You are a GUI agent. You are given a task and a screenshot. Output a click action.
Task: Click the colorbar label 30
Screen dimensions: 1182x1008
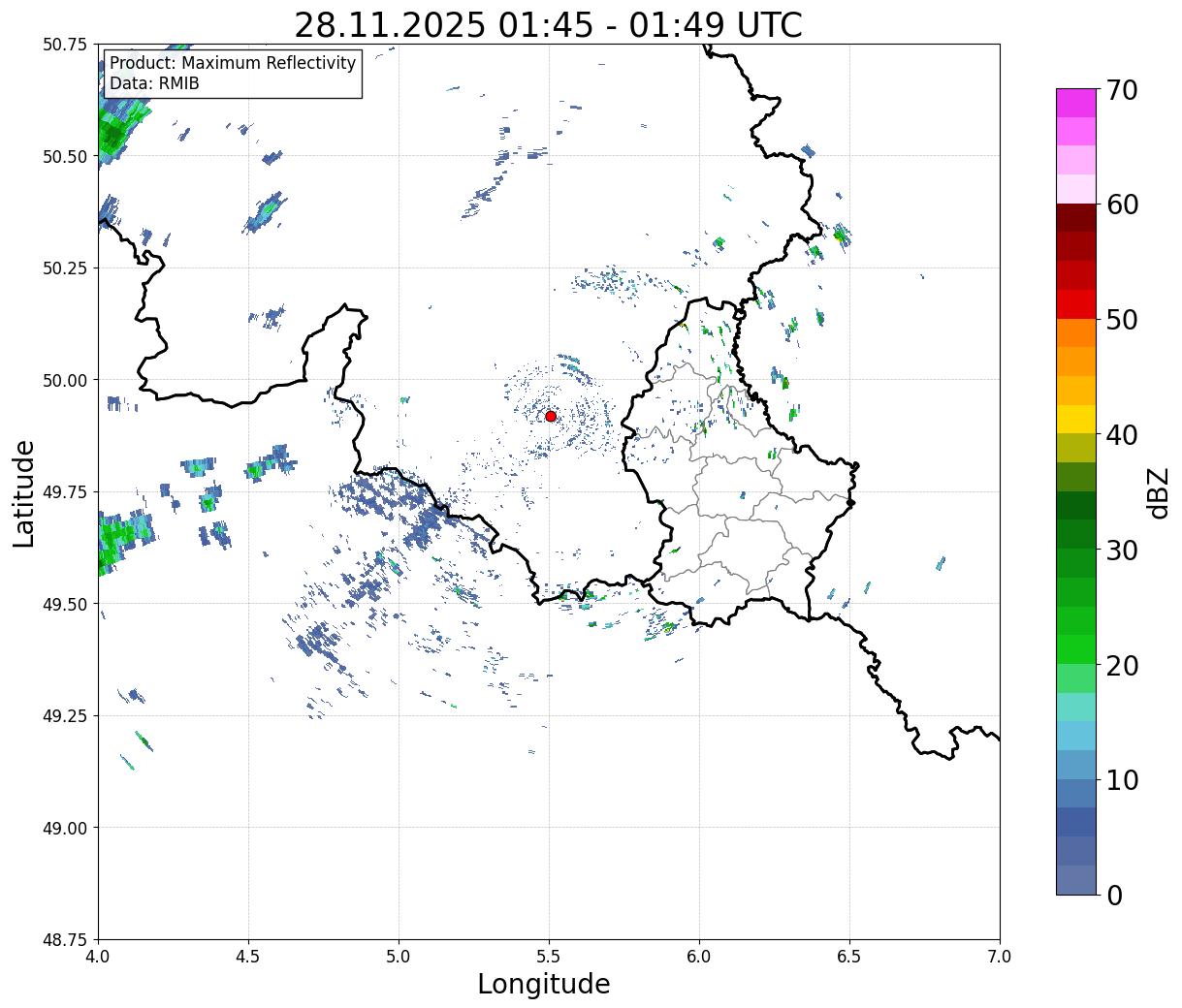coord(1121,551)
